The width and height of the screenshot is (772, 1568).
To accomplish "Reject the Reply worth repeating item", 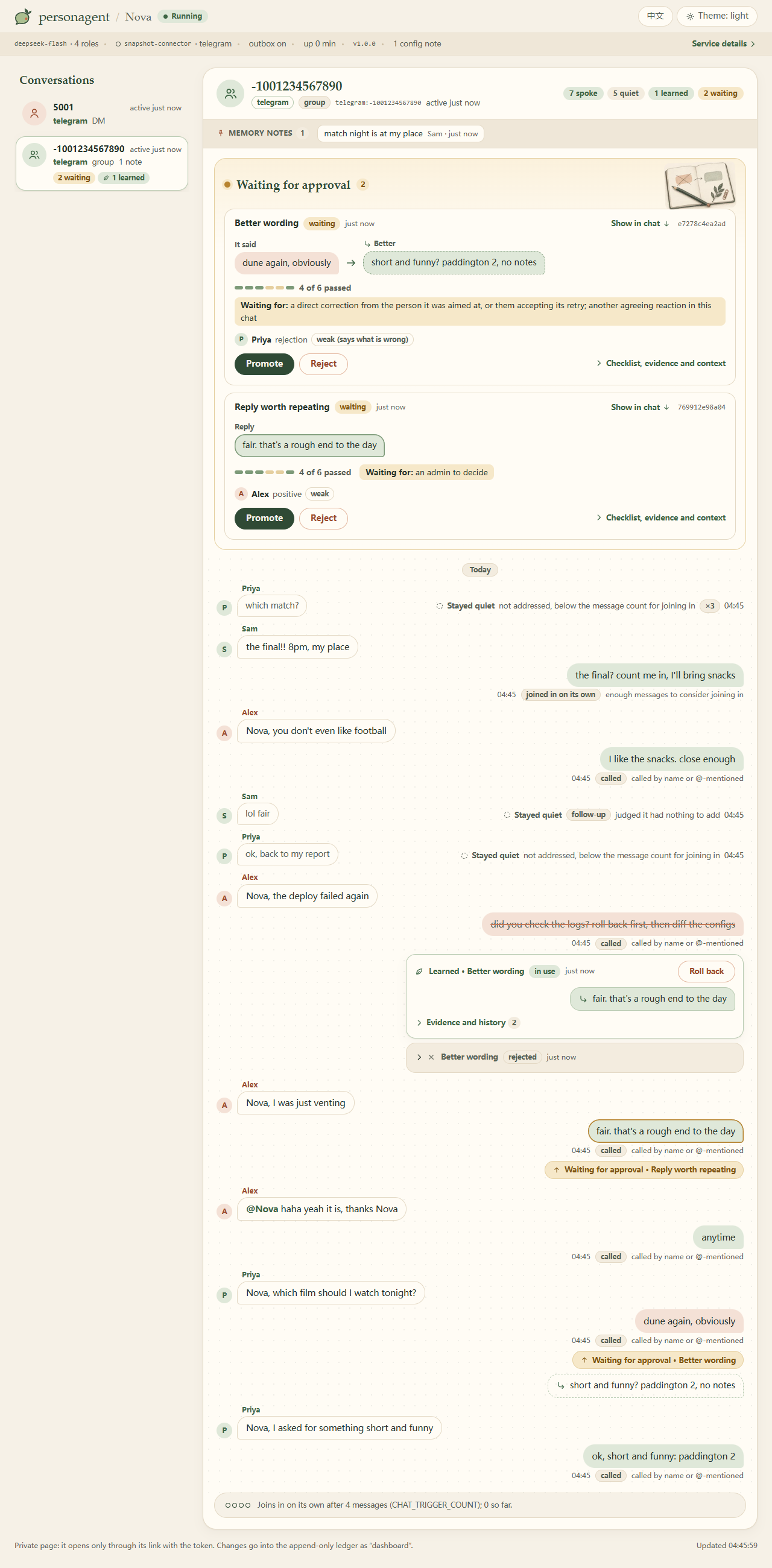I will (323, 519).
